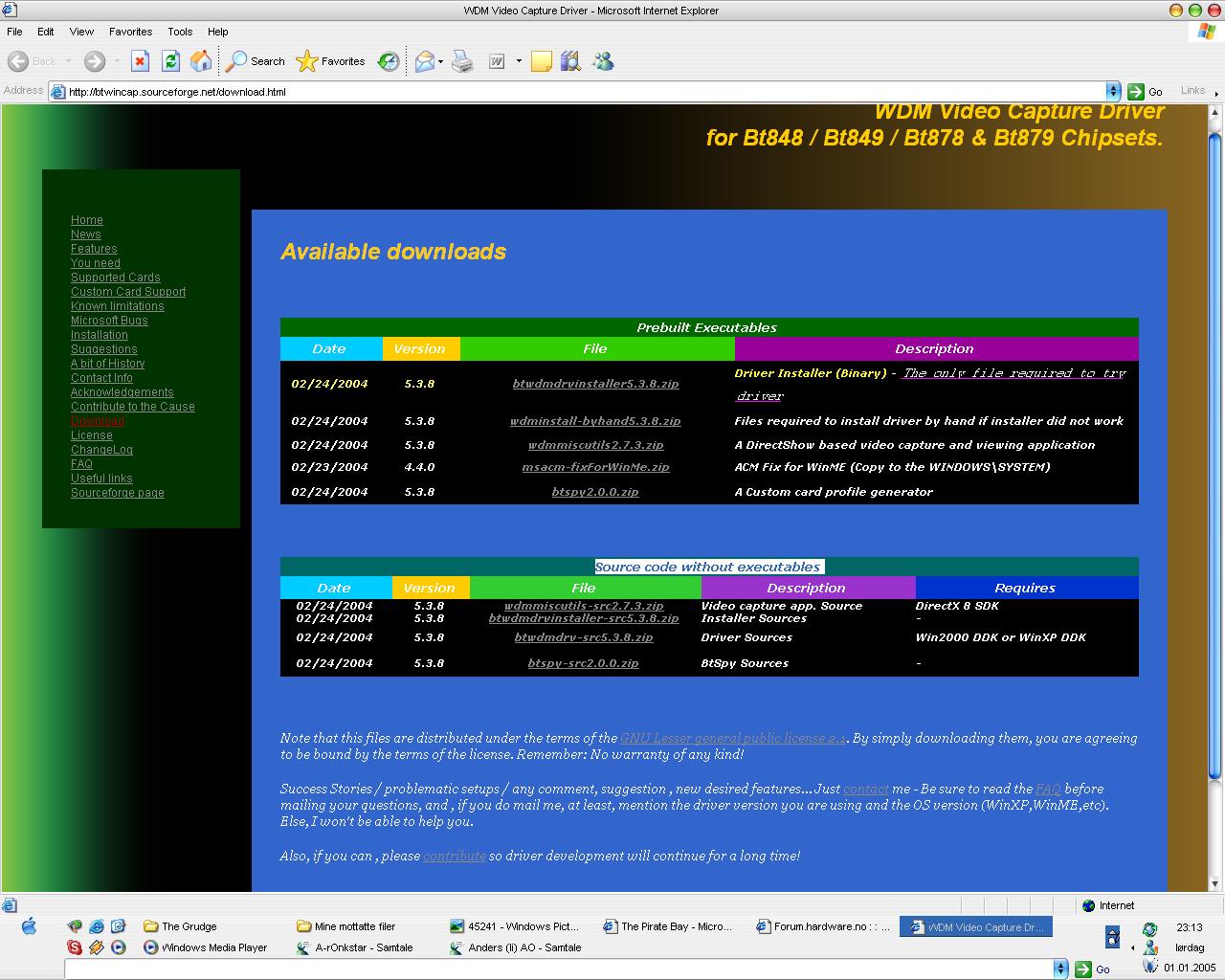Expand the Back button history dropdown
The image size is (1225, 980).
(68, 61)
